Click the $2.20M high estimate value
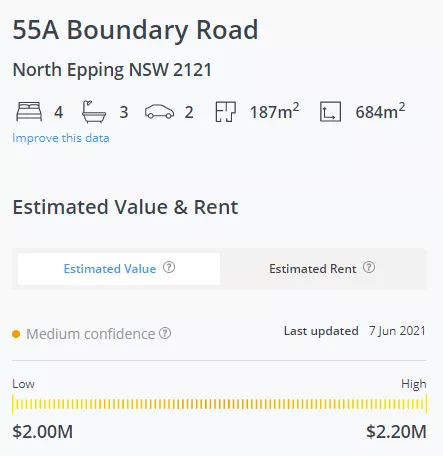The width and height of the screenshot is (443, 456). 396,432
